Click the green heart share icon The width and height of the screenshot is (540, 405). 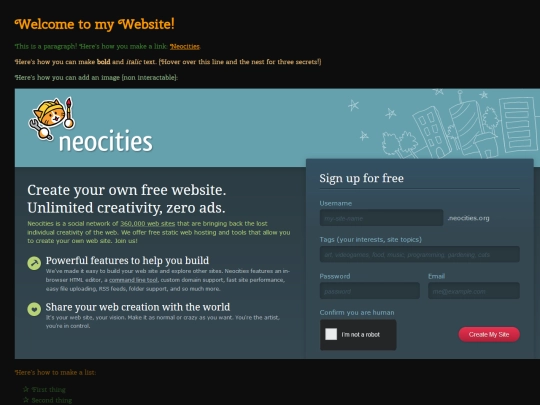point(34,309)
